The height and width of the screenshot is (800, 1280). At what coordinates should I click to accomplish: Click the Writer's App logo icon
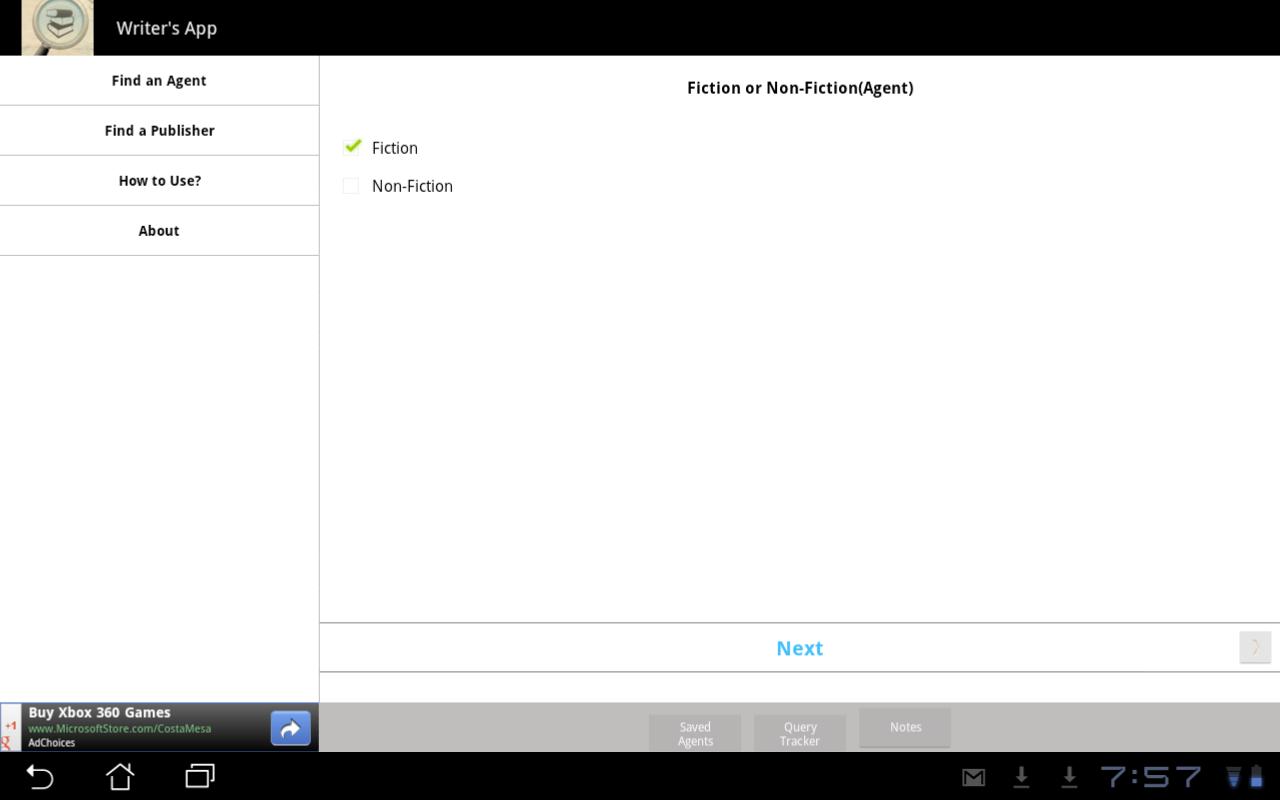[x=57, y=28]
